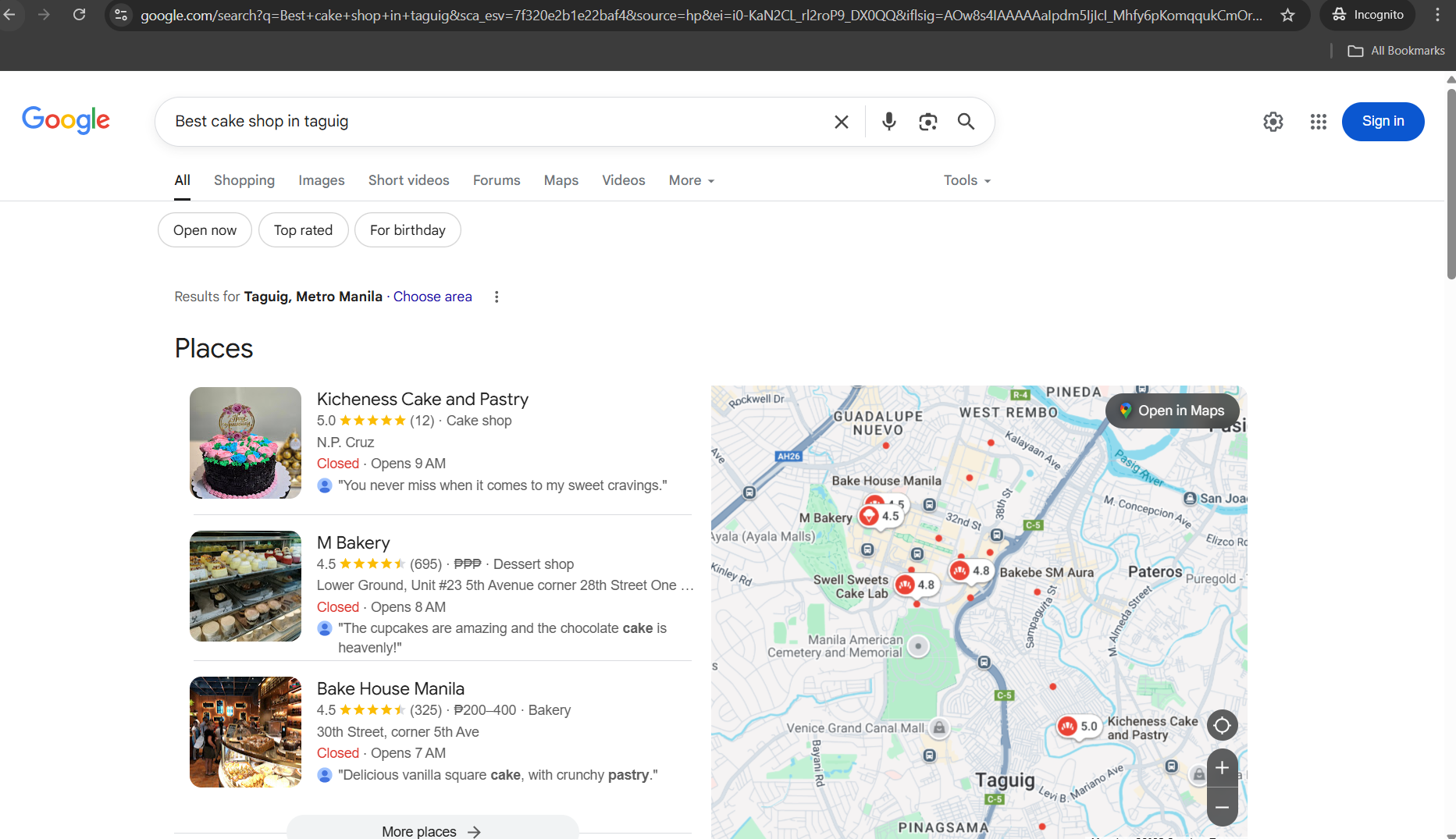This screenshot has height=839, width=1456.
Task: Open search by image camera icon
Action: 927,122
